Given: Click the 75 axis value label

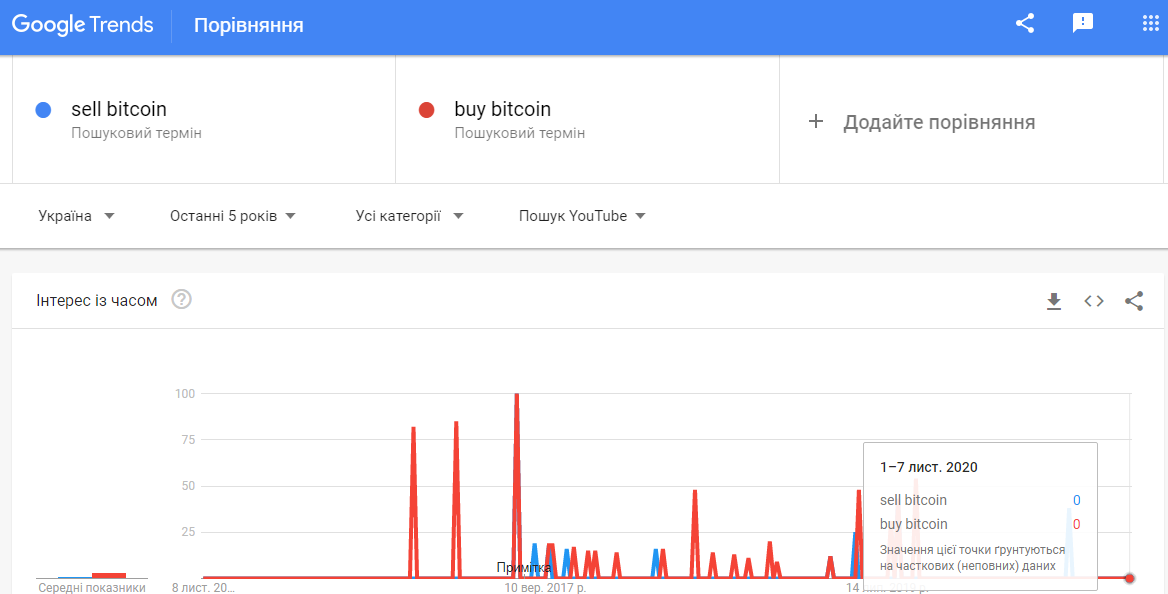Looking at the screenshot, I should tap(188, 440).
